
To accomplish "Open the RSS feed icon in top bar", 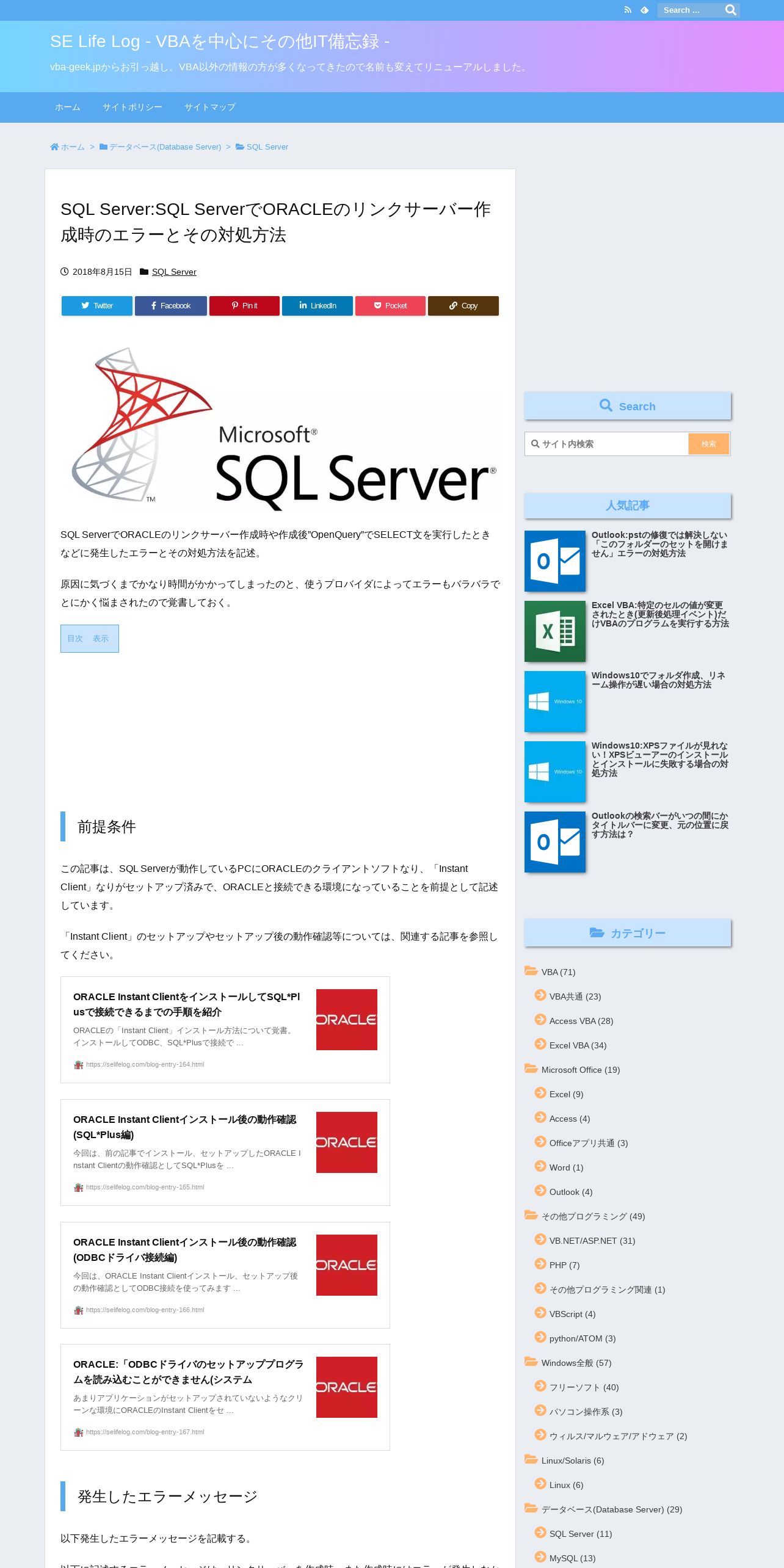I will [x=627, y=10].
